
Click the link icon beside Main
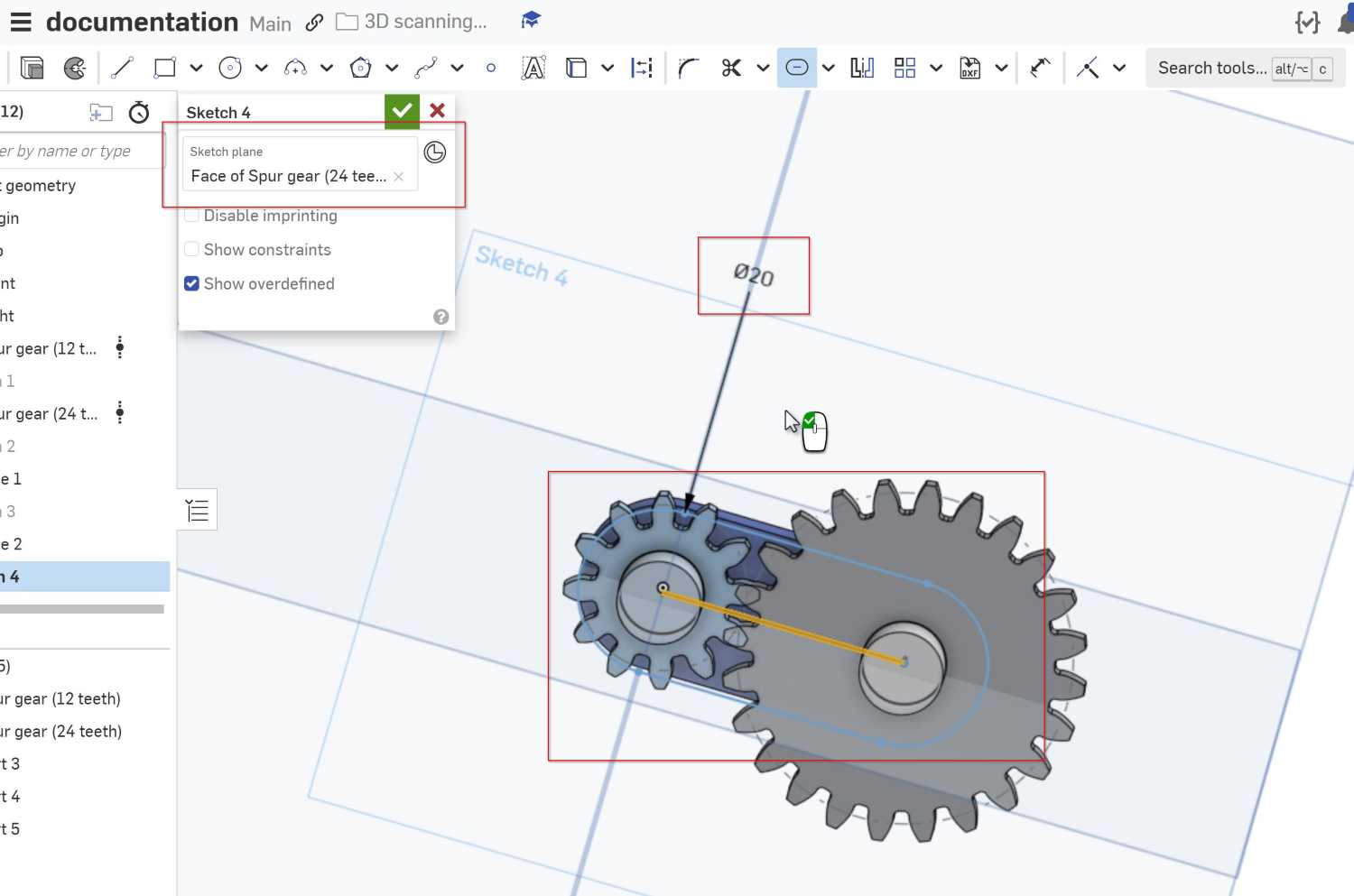pos(314,23)
